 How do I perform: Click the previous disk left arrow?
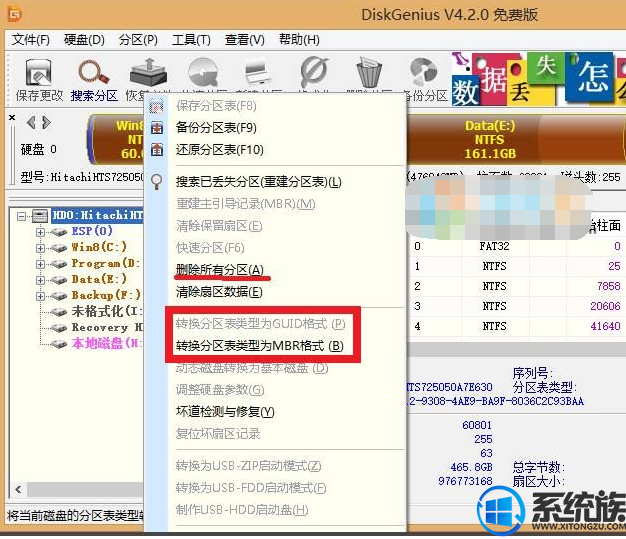31,122
